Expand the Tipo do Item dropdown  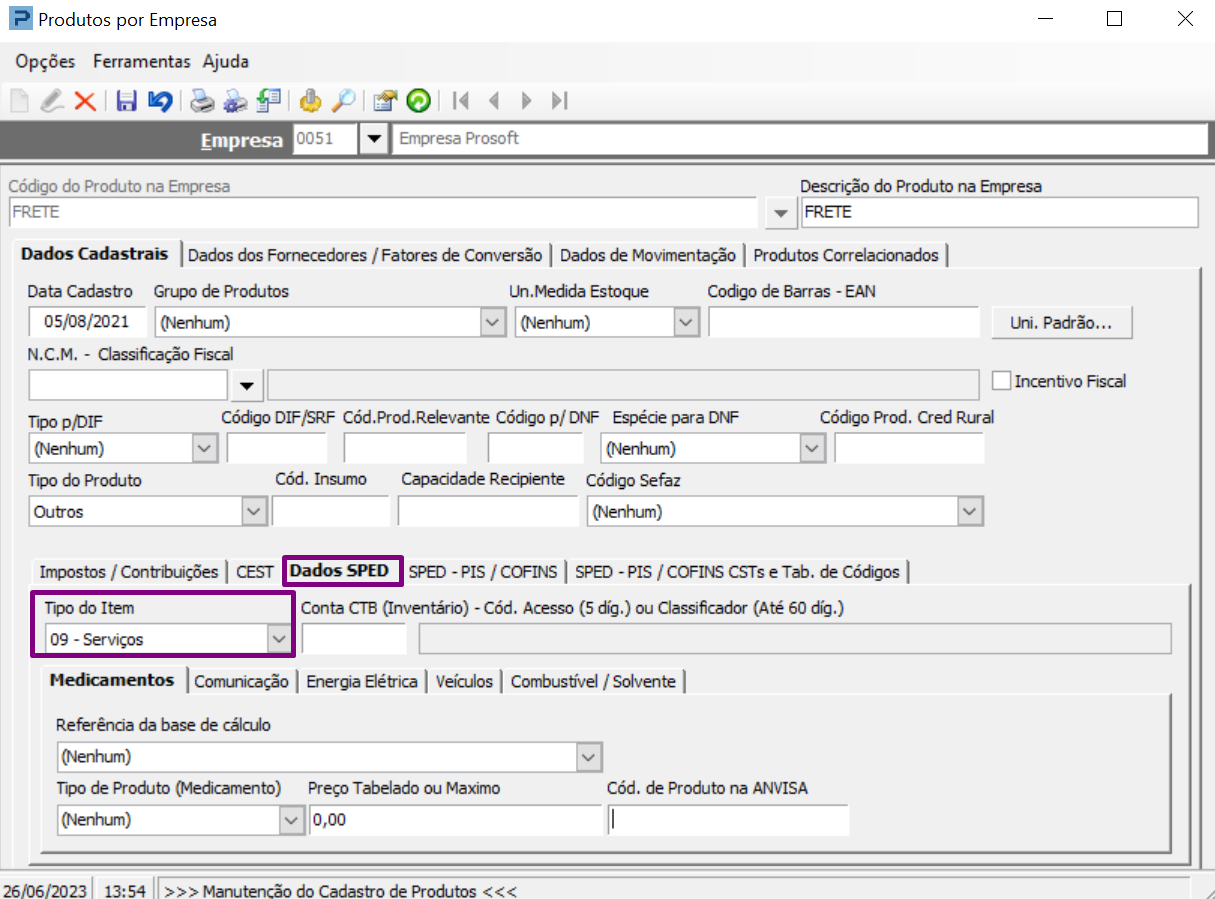click(x=277, y=639)
